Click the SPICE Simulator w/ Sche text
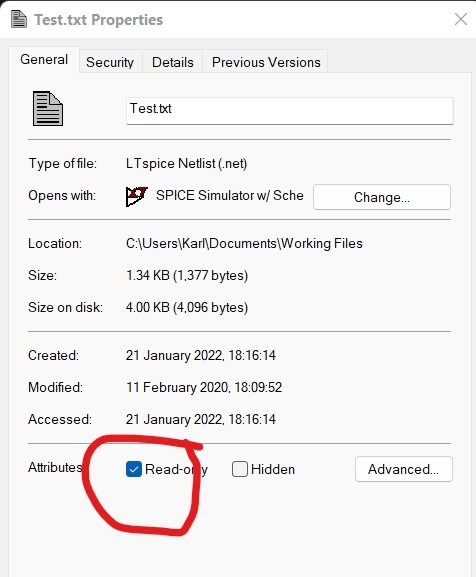476x577 pixels. point(230,195)
